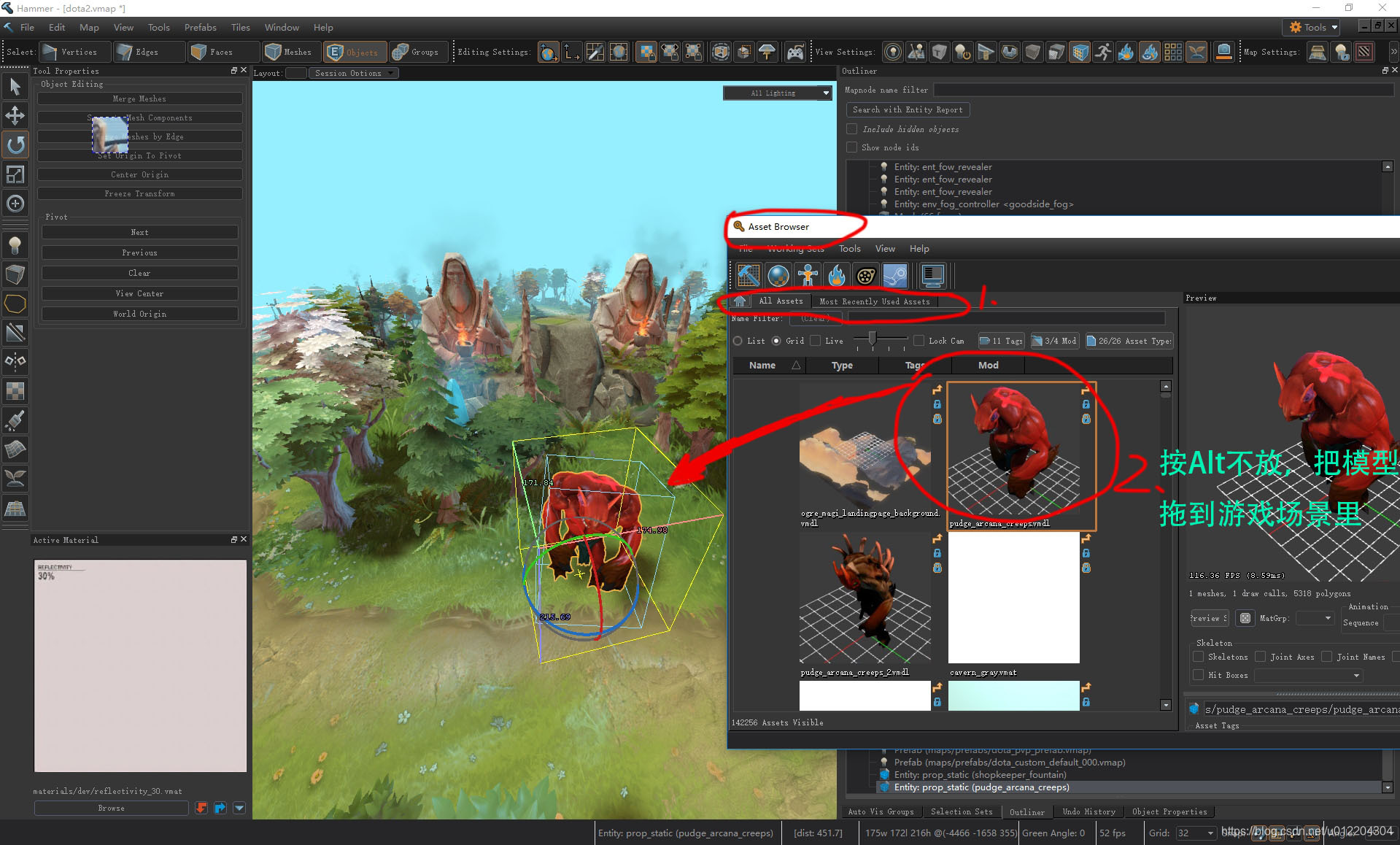This screenshot has height=845, width=1400.
Task: Switch to the Object Properties tab
Action: (x=1169, y=811)
